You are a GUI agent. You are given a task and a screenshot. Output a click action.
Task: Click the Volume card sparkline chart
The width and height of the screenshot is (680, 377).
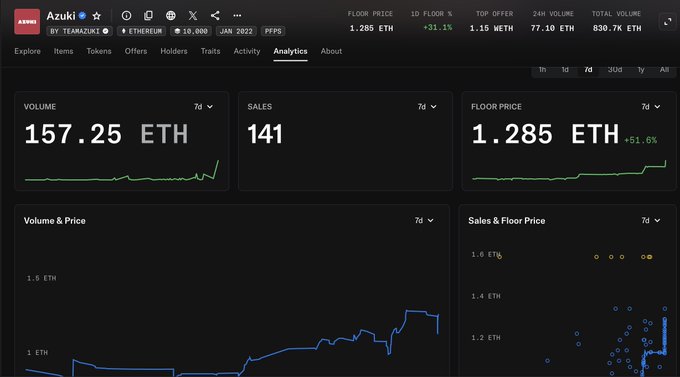coord(122,171)
